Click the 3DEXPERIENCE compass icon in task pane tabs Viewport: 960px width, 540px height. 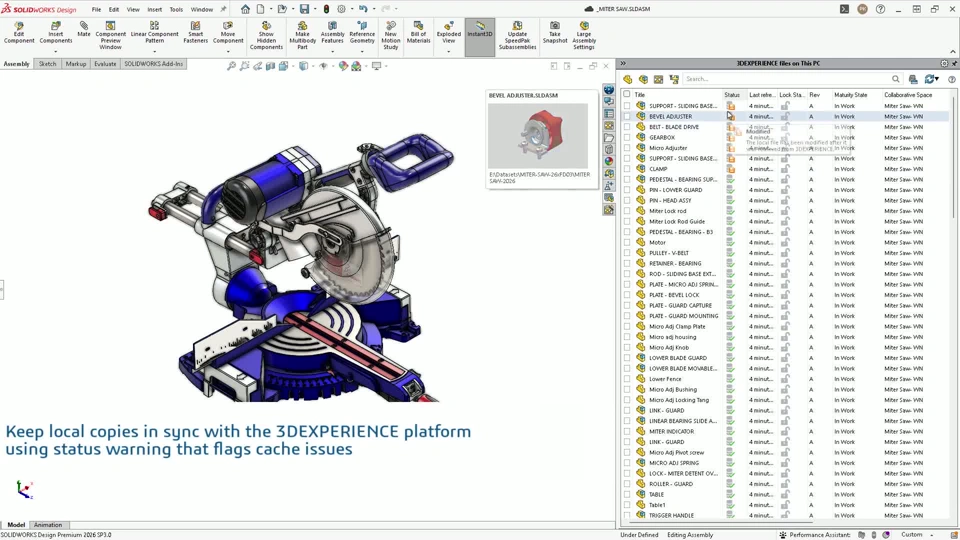(x=609, y=90)
